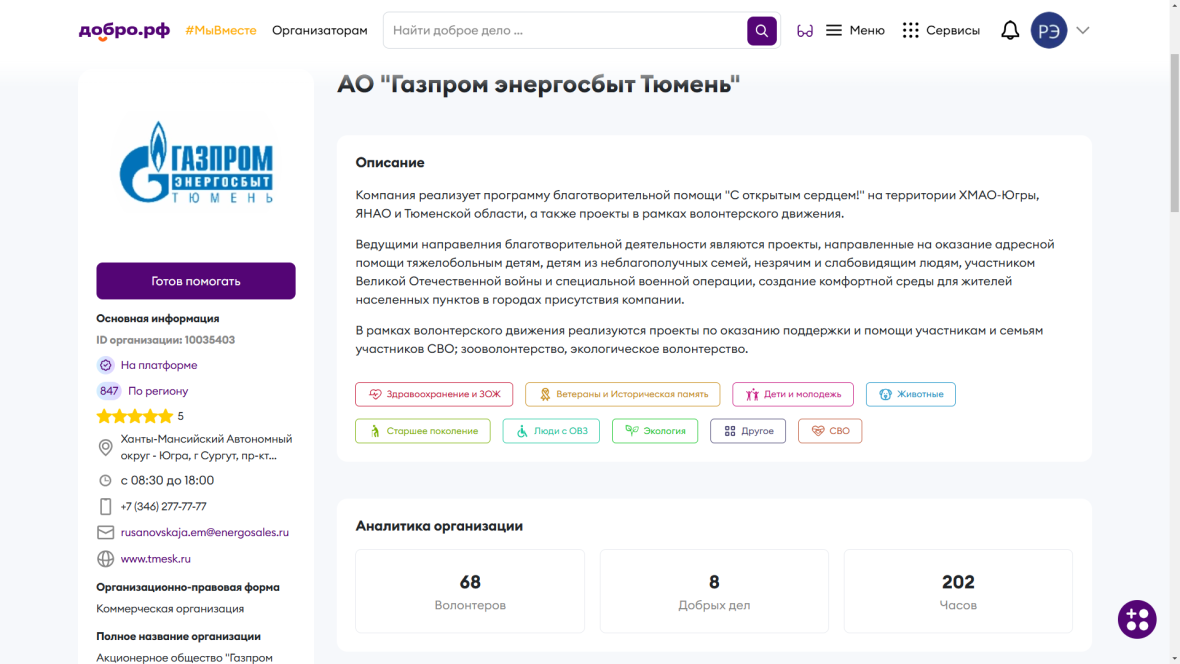Go to the #МыВместе section
Screen dimensions: 1180x664
tap(220, 31)
